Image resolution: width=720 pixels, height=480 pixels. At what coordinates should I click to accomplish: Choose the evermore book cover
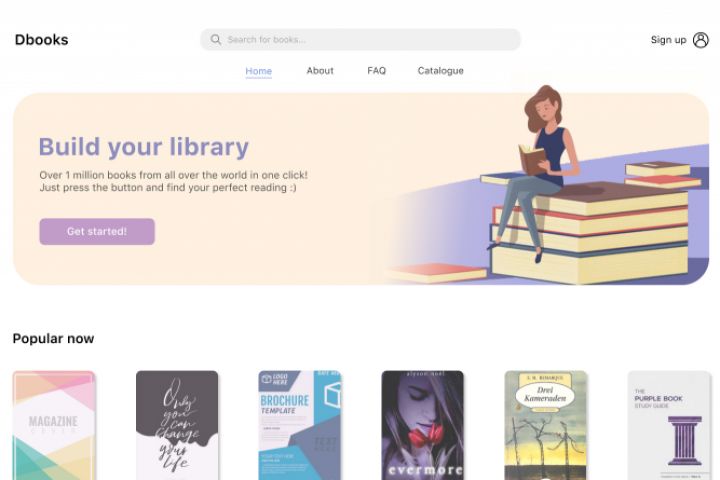[x=422, y=425]
